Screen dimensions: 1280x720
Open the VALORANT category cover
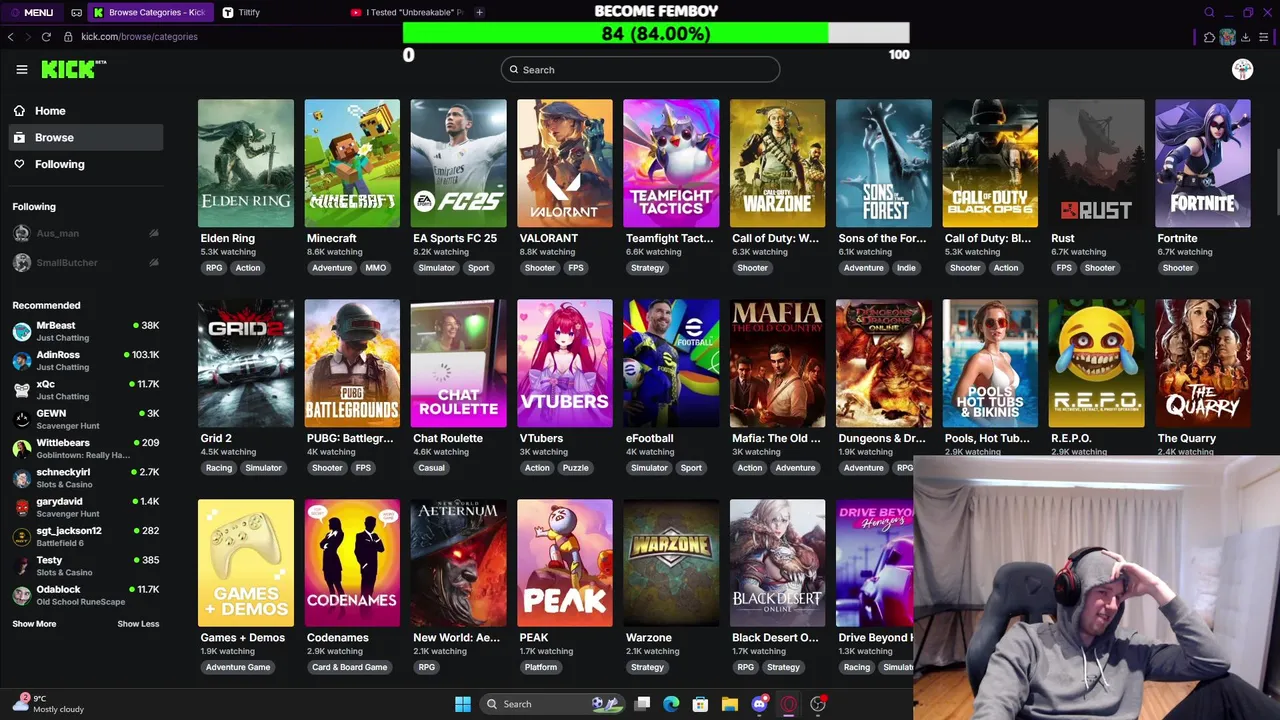point(565,163)
